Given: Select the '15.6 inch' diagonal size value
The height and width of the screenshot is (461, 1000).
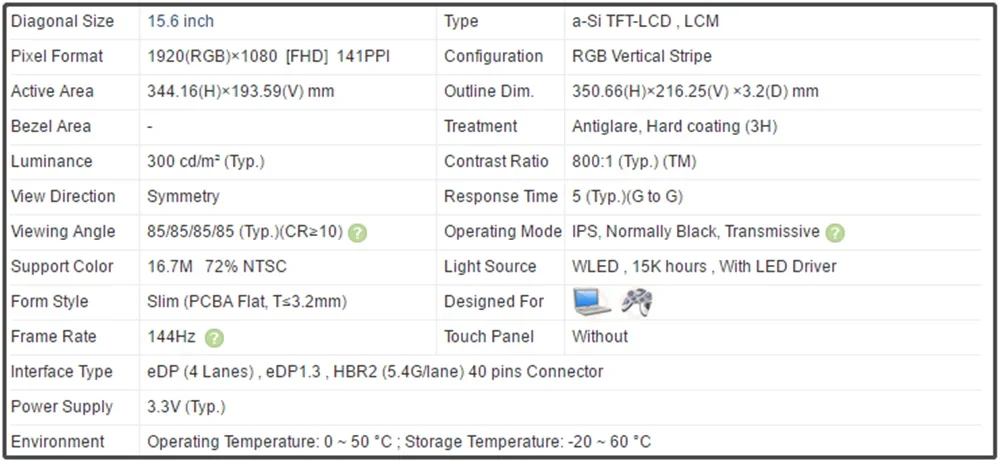Looking at the screenshot, I should coord(180,21).
